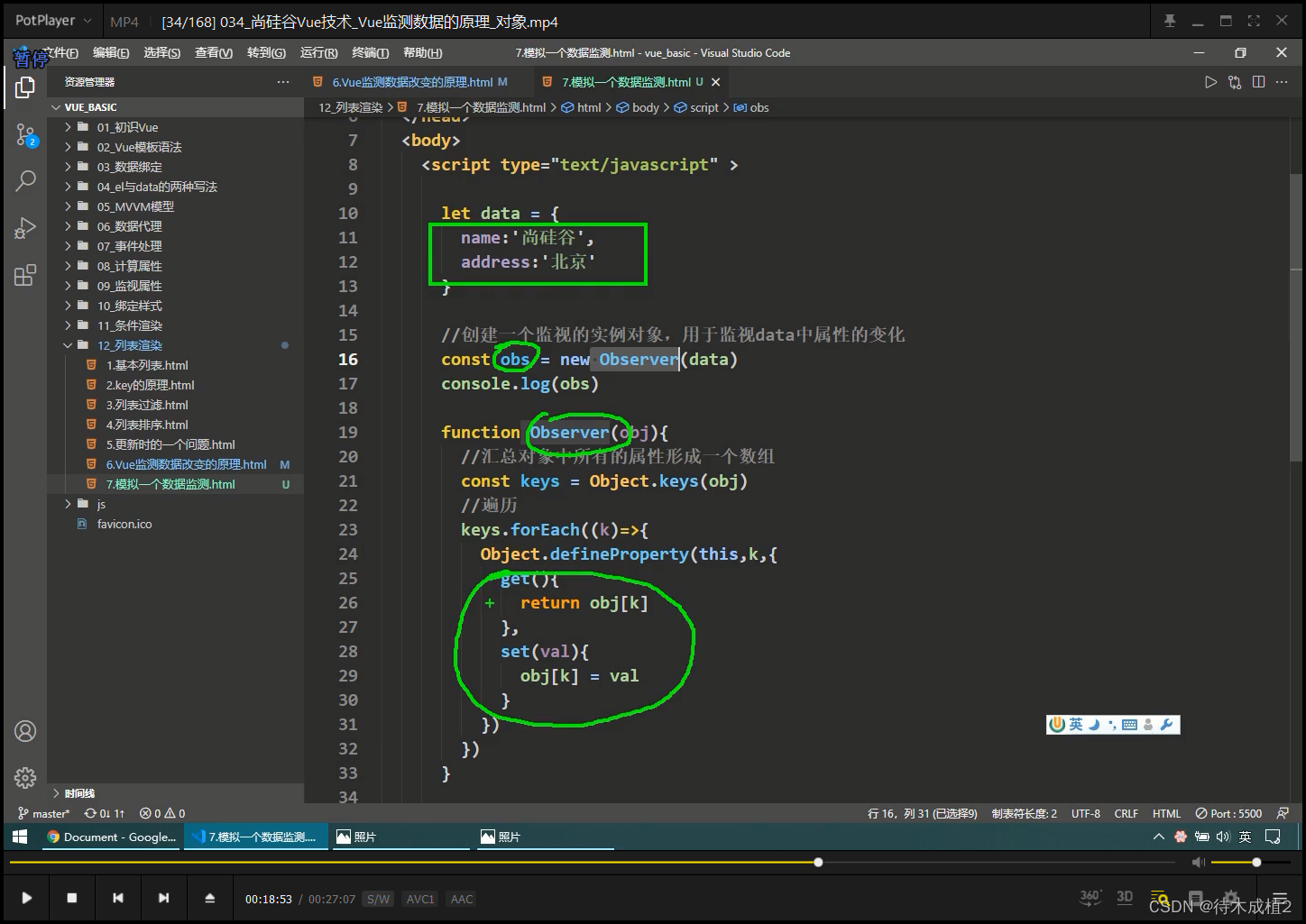
Task: Change the CRLF line ending setting
Action: 1126,813
